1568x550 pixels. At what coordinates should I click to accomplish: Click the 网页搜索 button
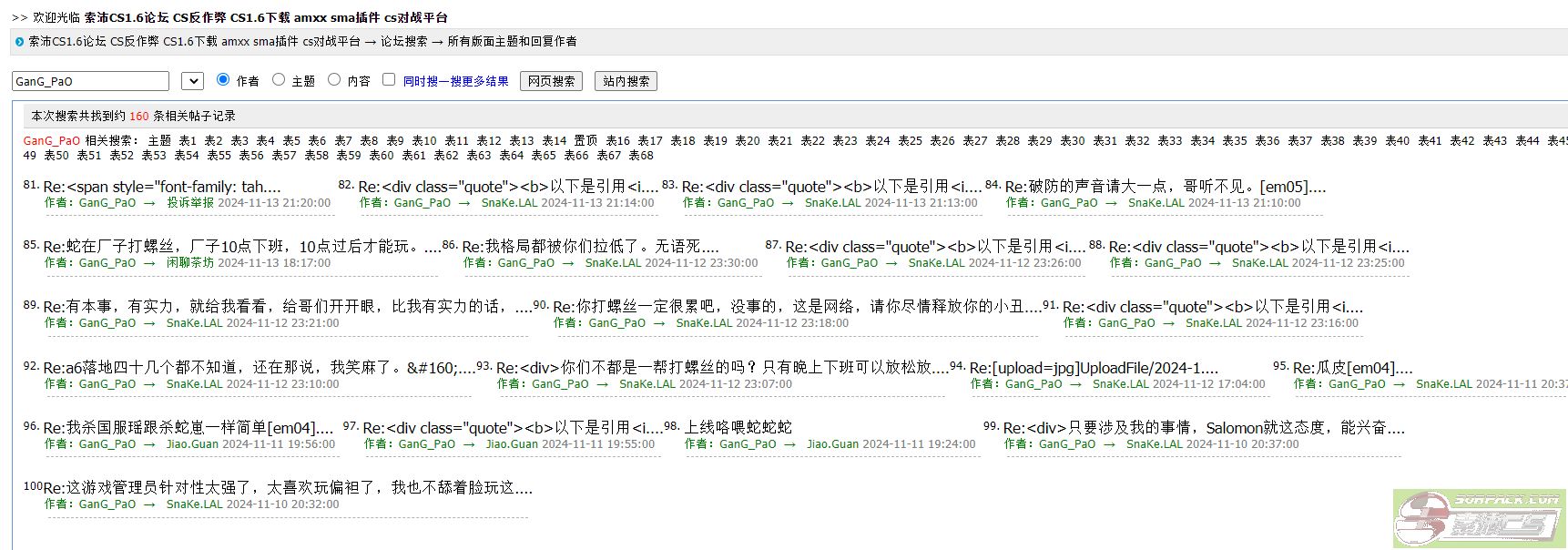(x=551, y=81)
